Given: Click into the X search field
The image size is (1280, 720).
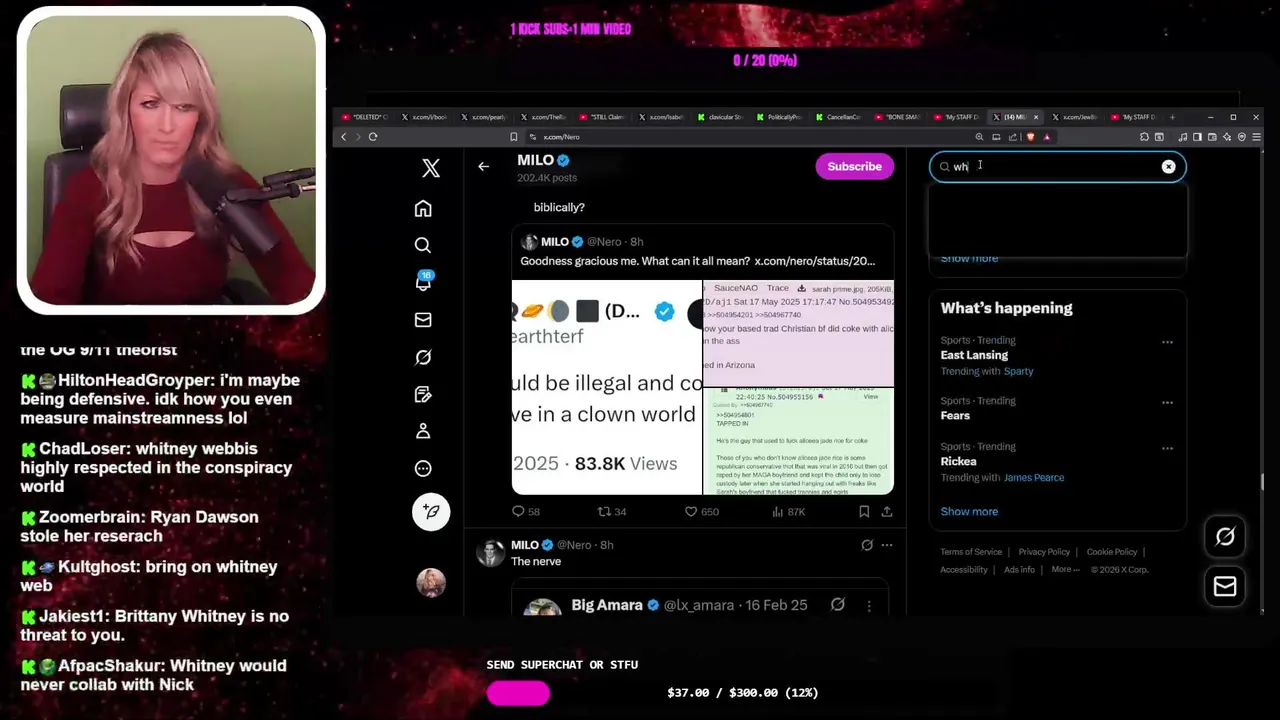Looking at the screenshot, I should coord(1057,167).
